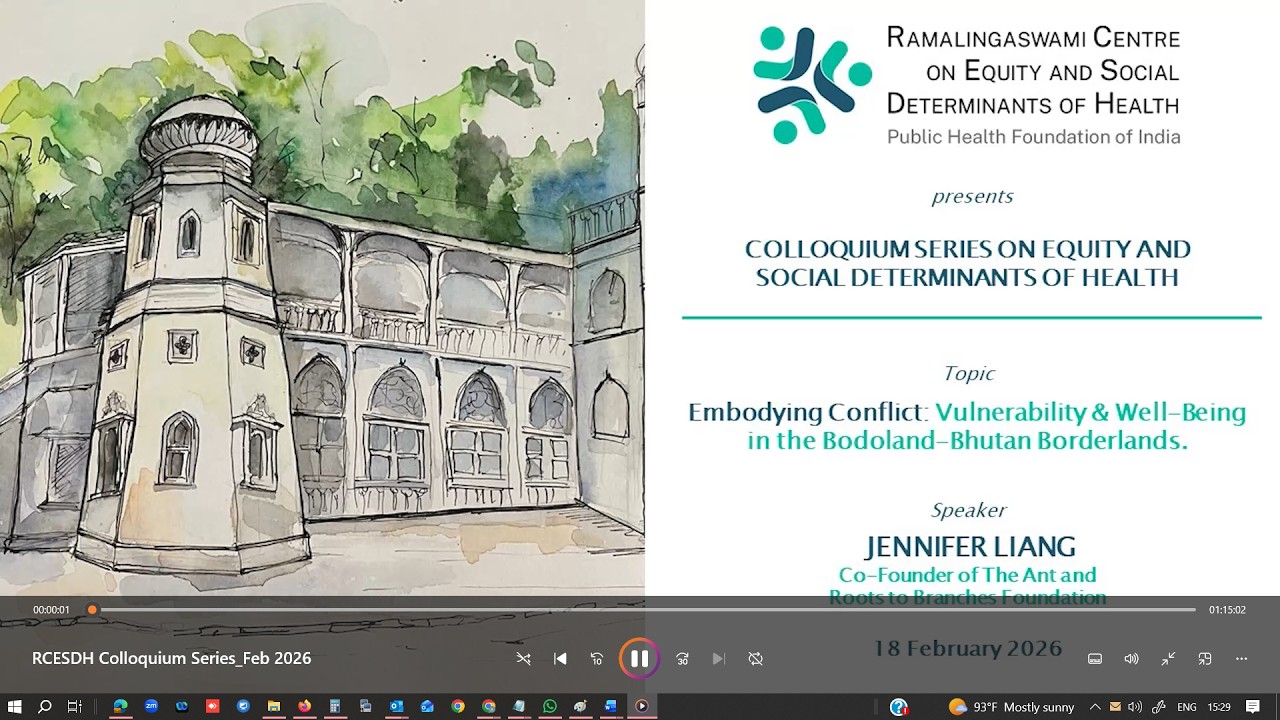Open player volume control
The width and height of the screenshot is (1280, 720).
[x=1131, y=659]
